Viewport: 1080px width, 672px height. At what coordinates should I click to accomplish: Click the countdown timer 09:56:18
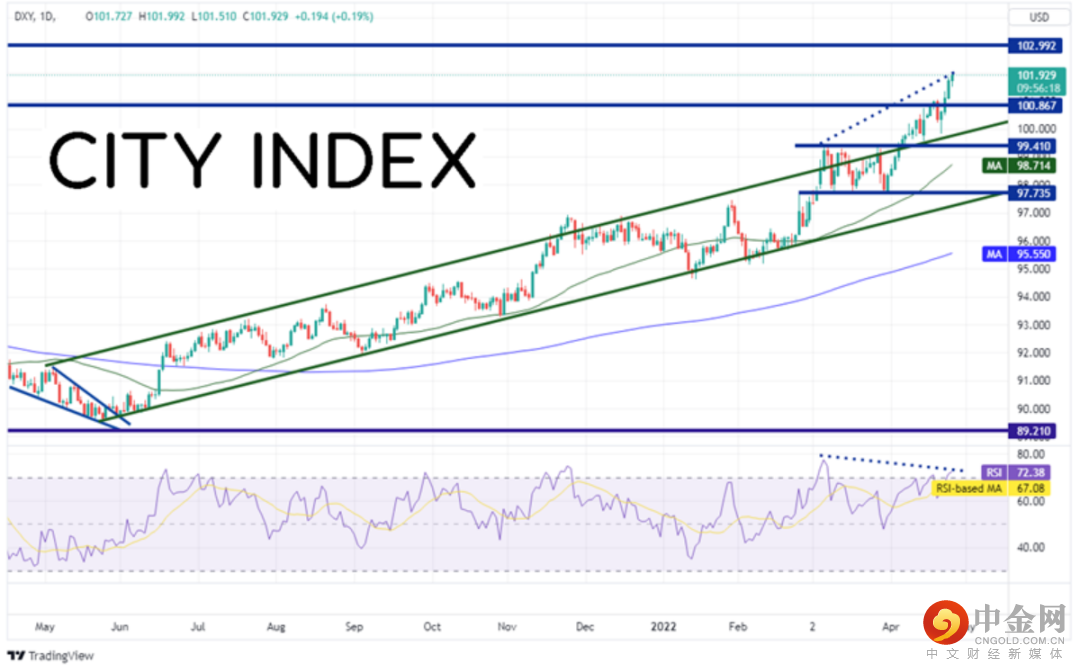1039,88
